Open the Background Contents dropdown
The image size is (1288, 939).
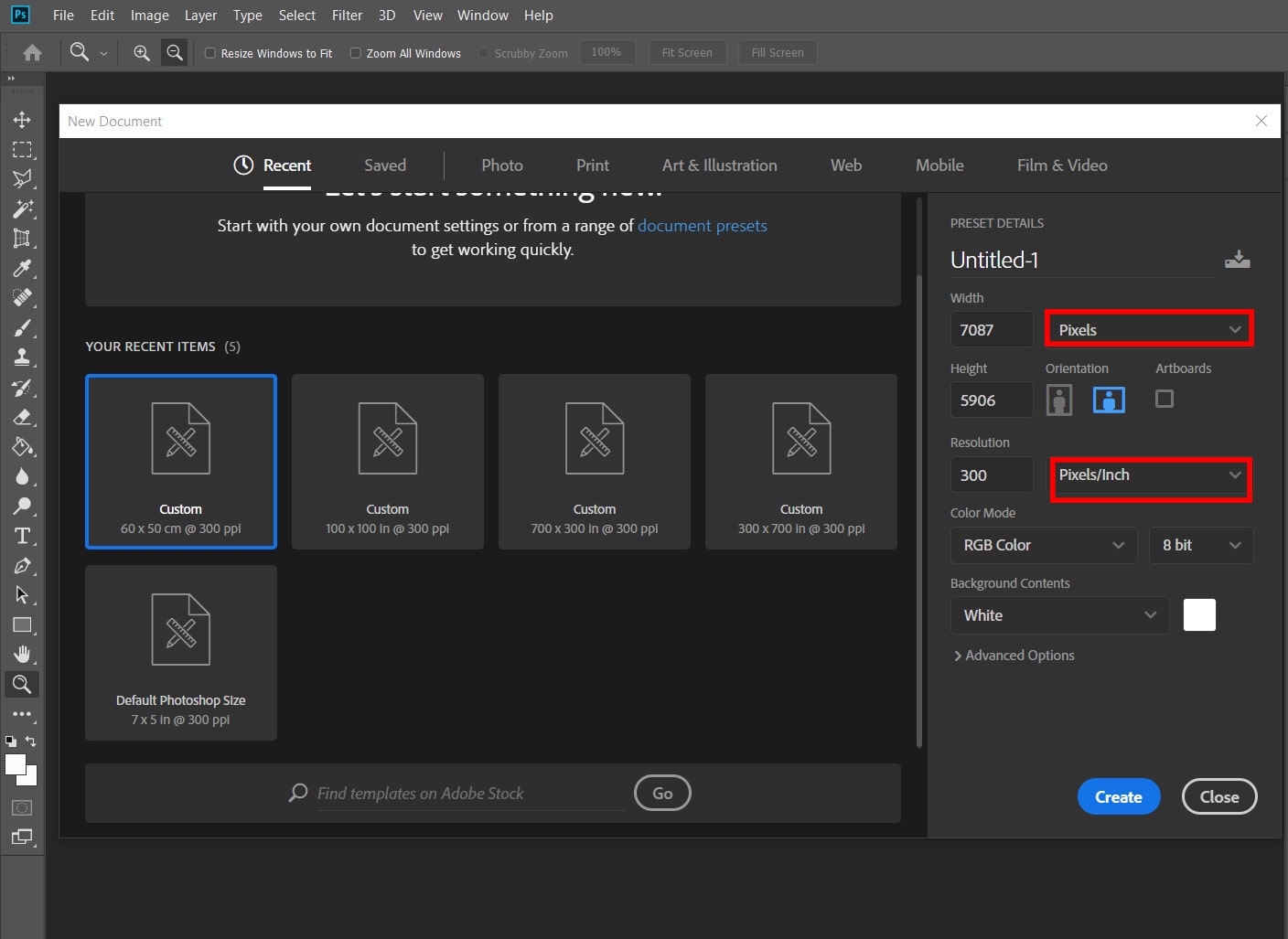point(1060,615)
